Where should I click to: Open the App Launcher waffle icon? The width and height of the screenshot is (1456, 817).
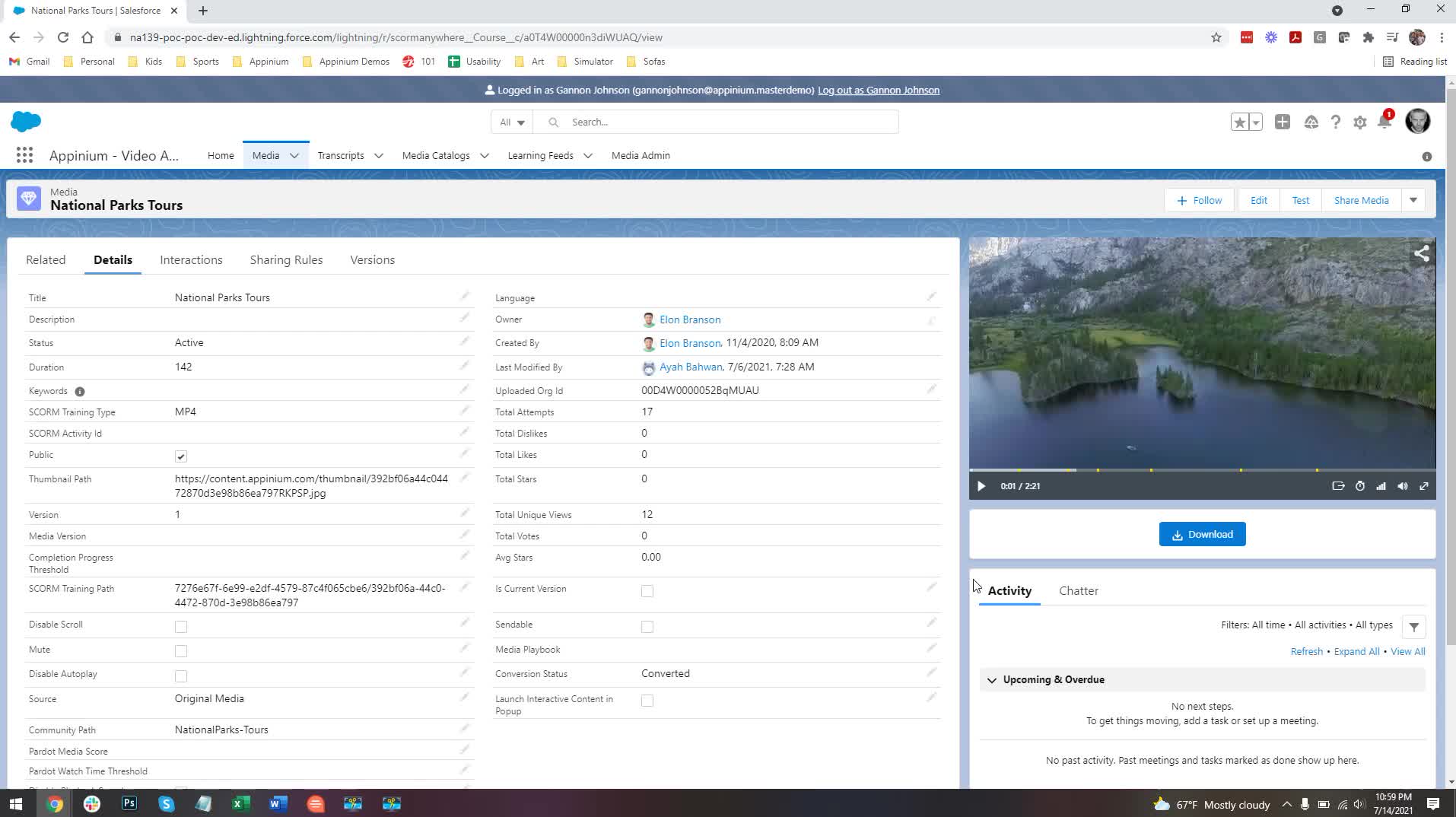24,155
